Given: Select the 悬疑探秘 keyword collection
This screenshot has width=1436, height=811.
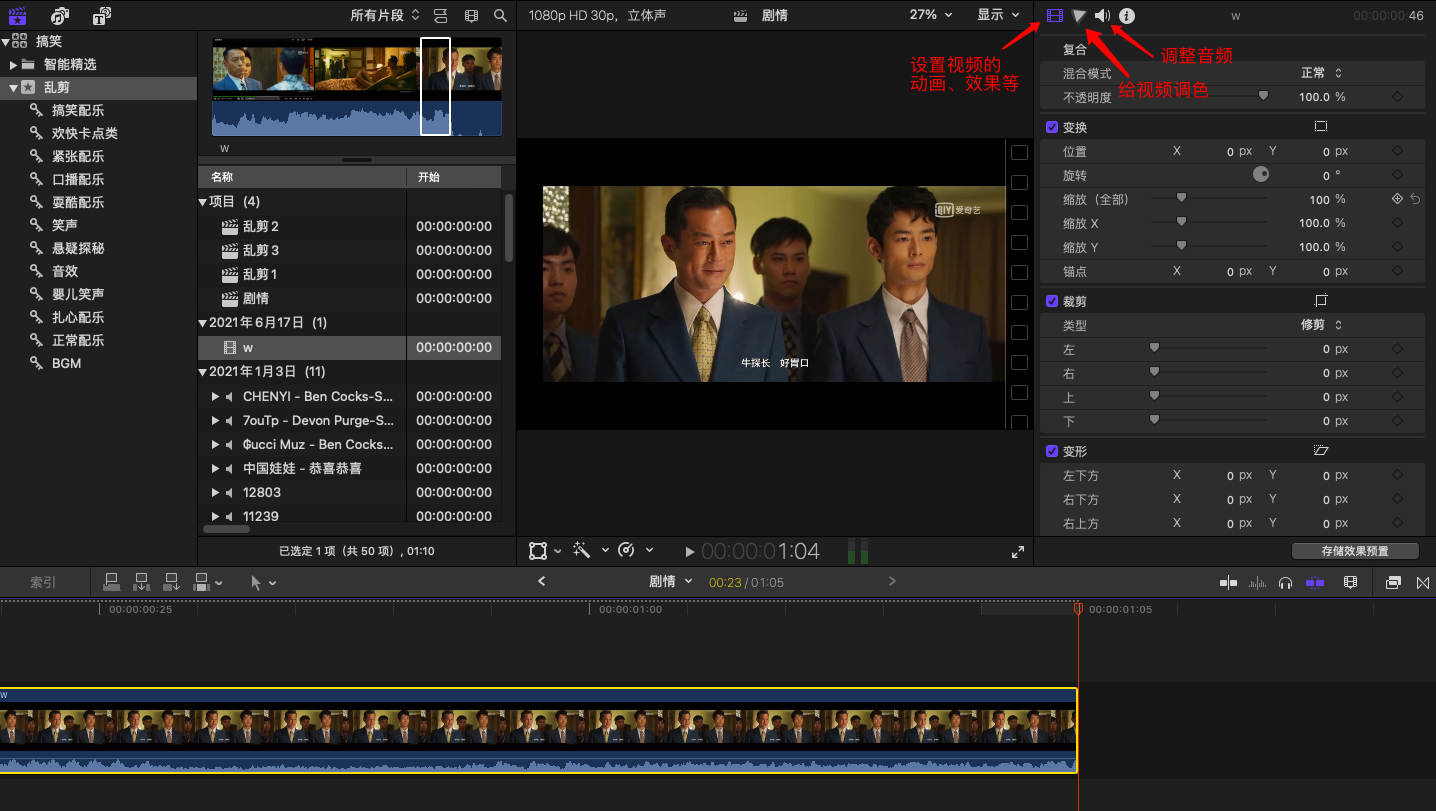Looking at the screenshot, I should pyautogui.click(x=78, y=248).
